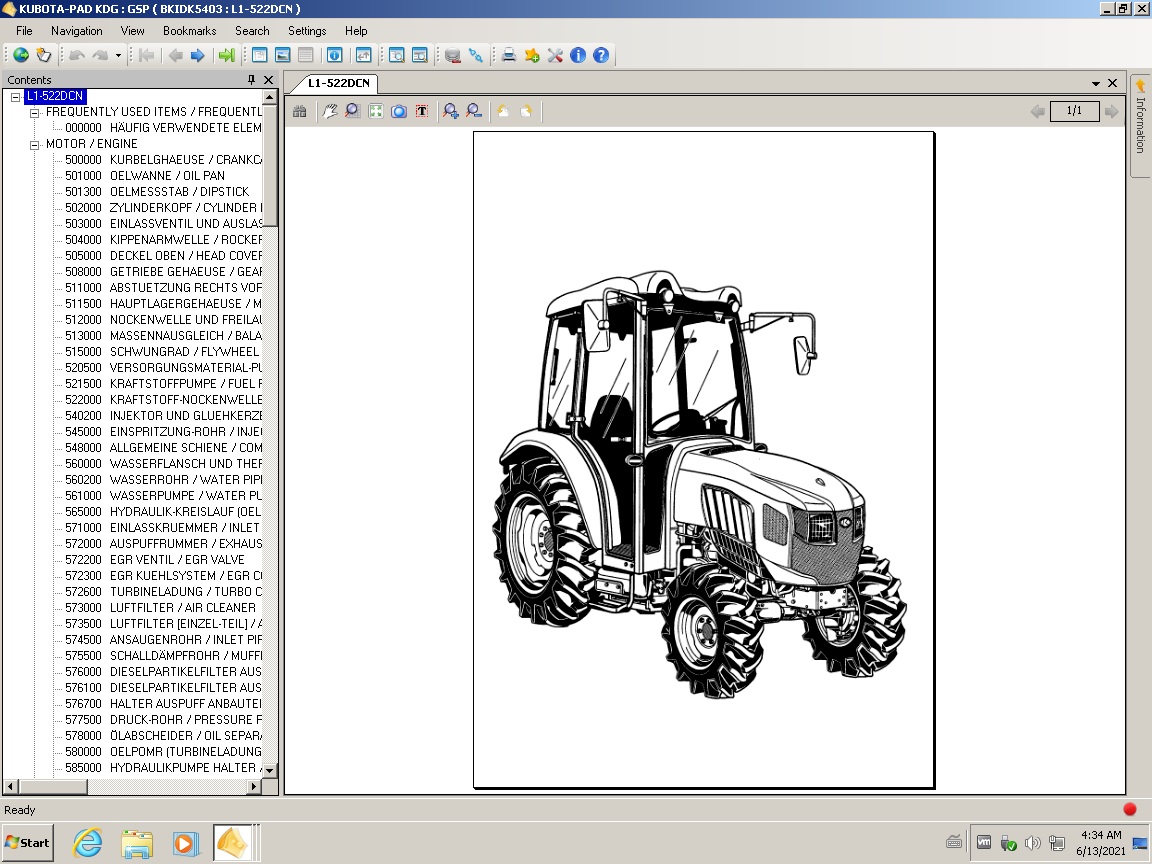This screenshot has width=1152, height=864.
Task: Click the page layout view icon in toolbar
Action: (259, 55)
